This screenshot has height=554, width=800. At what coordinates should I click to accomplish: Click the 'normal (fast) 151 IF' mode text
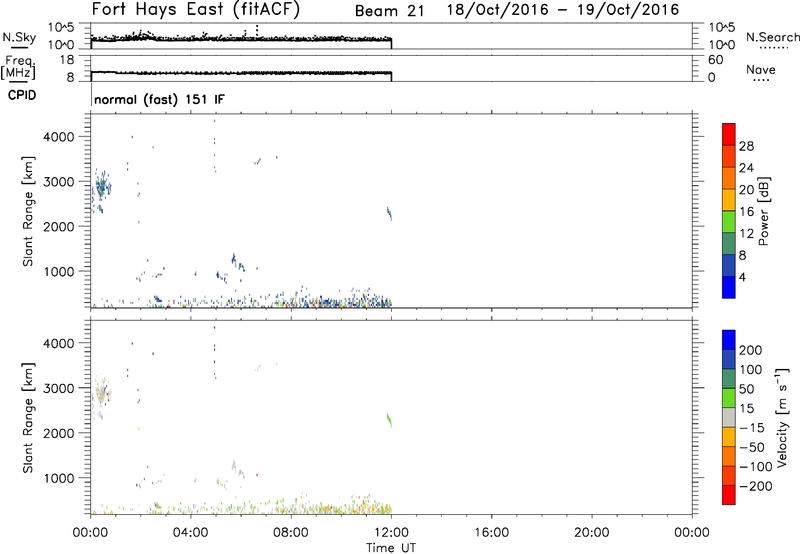(x=159, y=99)
